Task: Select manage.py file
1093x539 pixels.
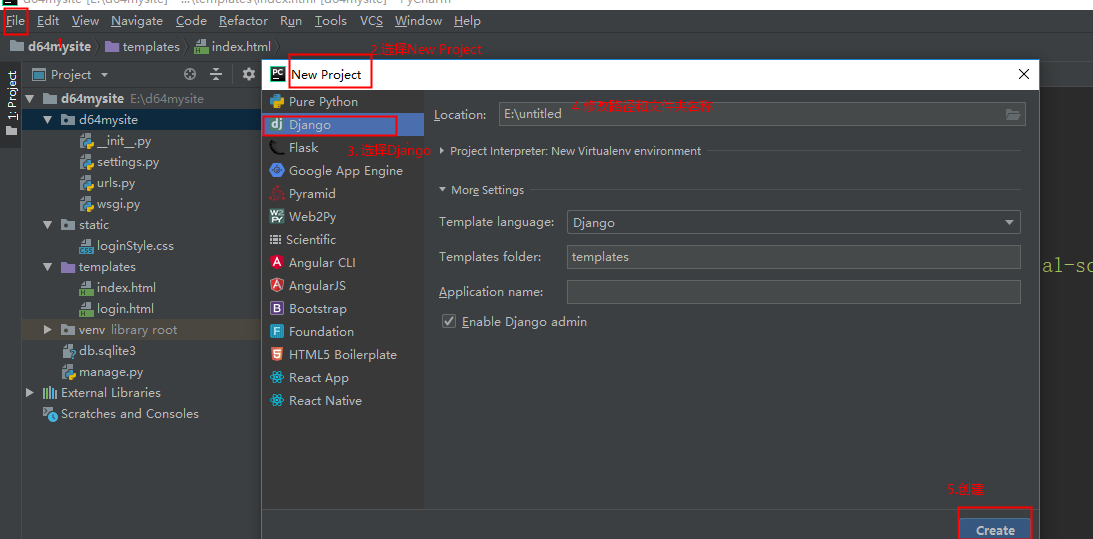Action: click(102, 372)
